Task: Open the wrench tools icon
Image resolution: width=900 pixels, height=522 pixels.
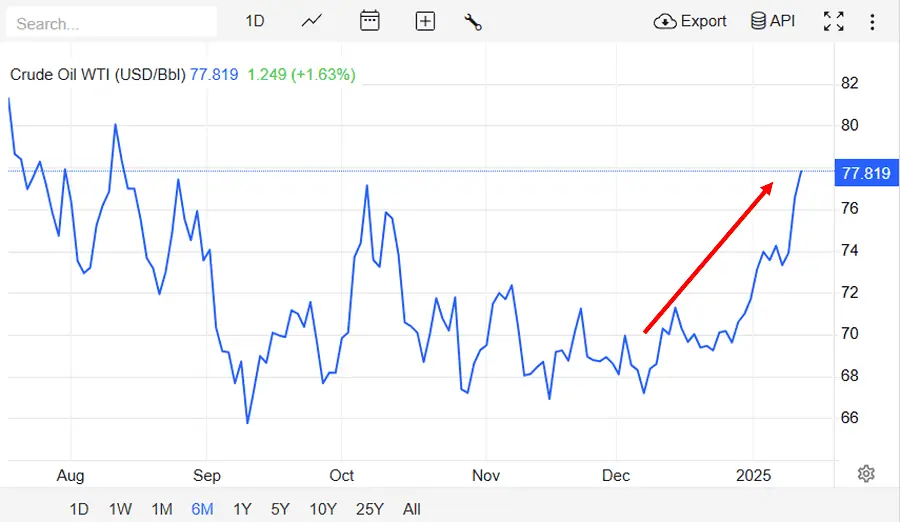Action: pyautogui.click(x=474, y=21)
